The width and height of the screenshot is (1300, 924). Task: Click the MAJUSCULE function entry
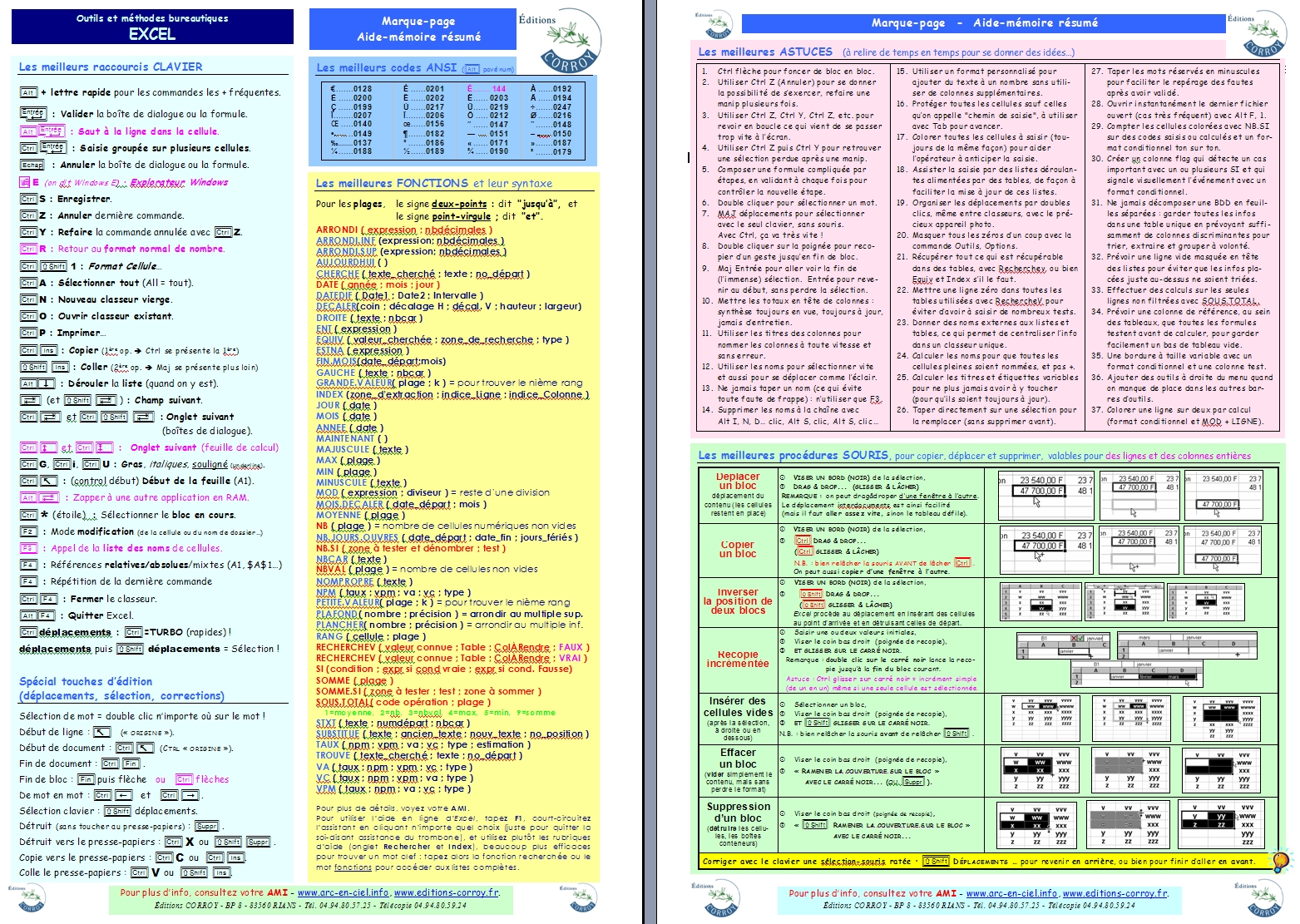[x=363, y=449]
